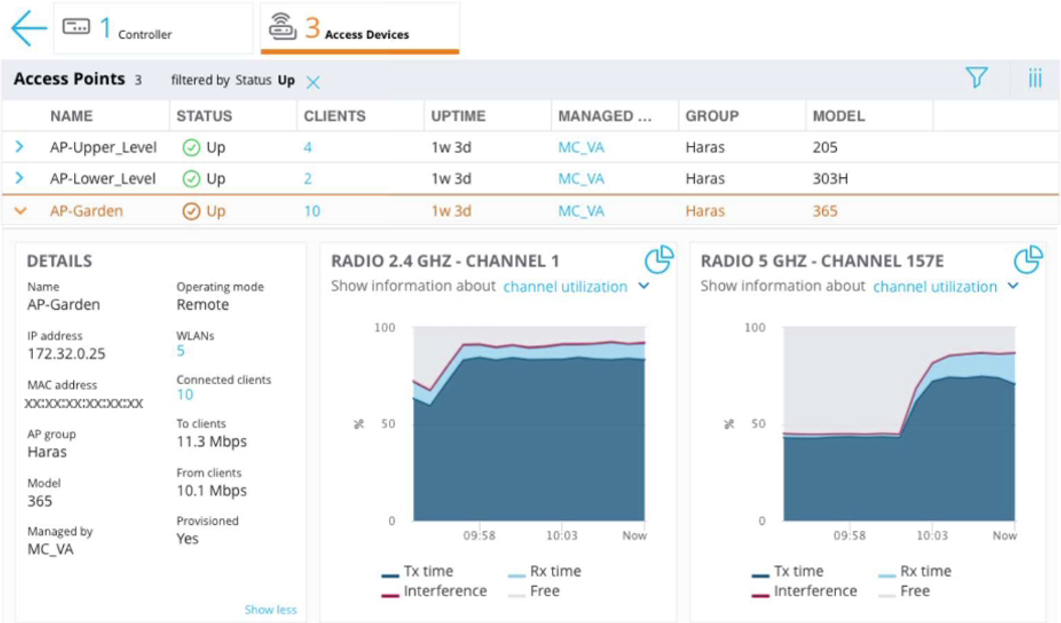Click the Tx time legend swatch for 5 GHz

point(760,576)
